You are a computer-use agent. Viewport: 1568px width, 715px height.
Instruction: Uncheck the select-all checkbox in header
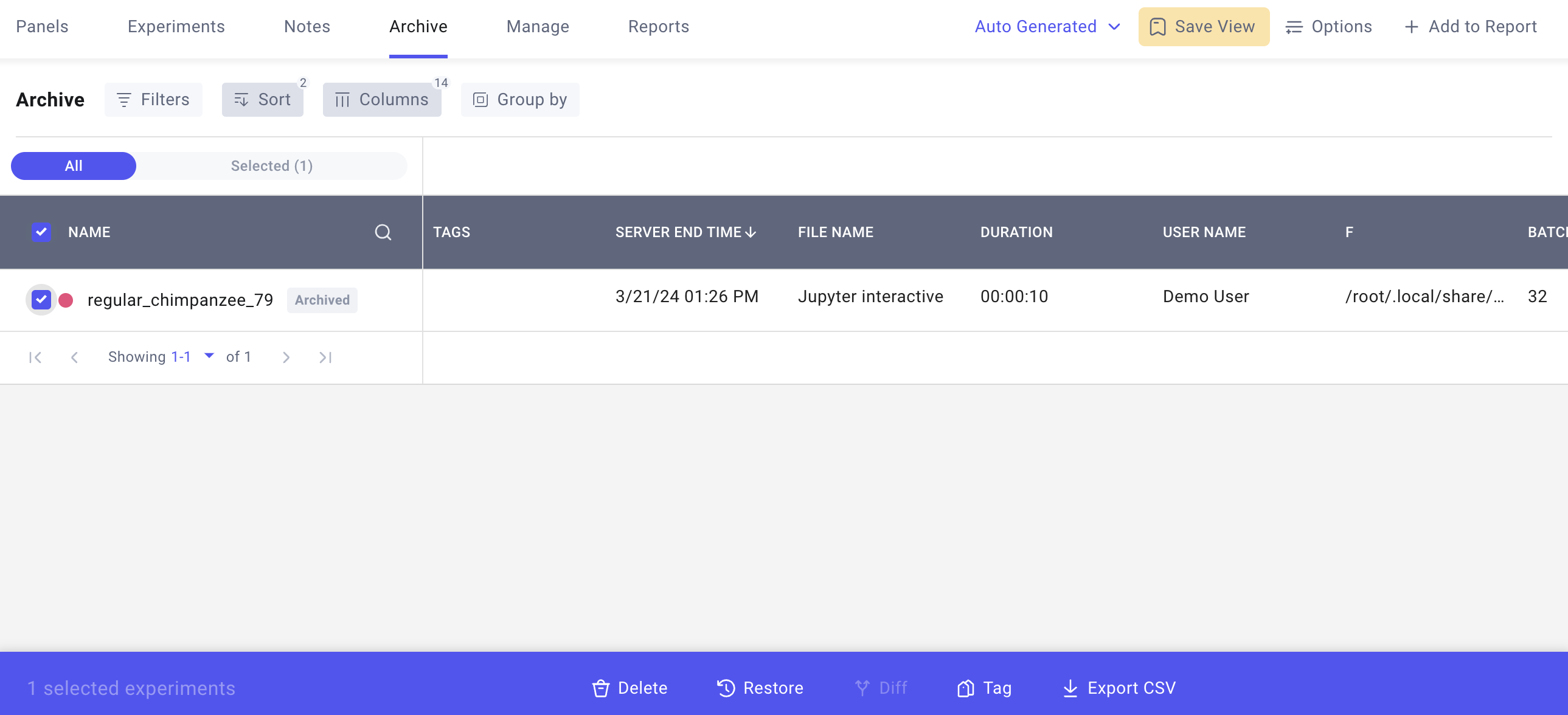click(41, 232)
